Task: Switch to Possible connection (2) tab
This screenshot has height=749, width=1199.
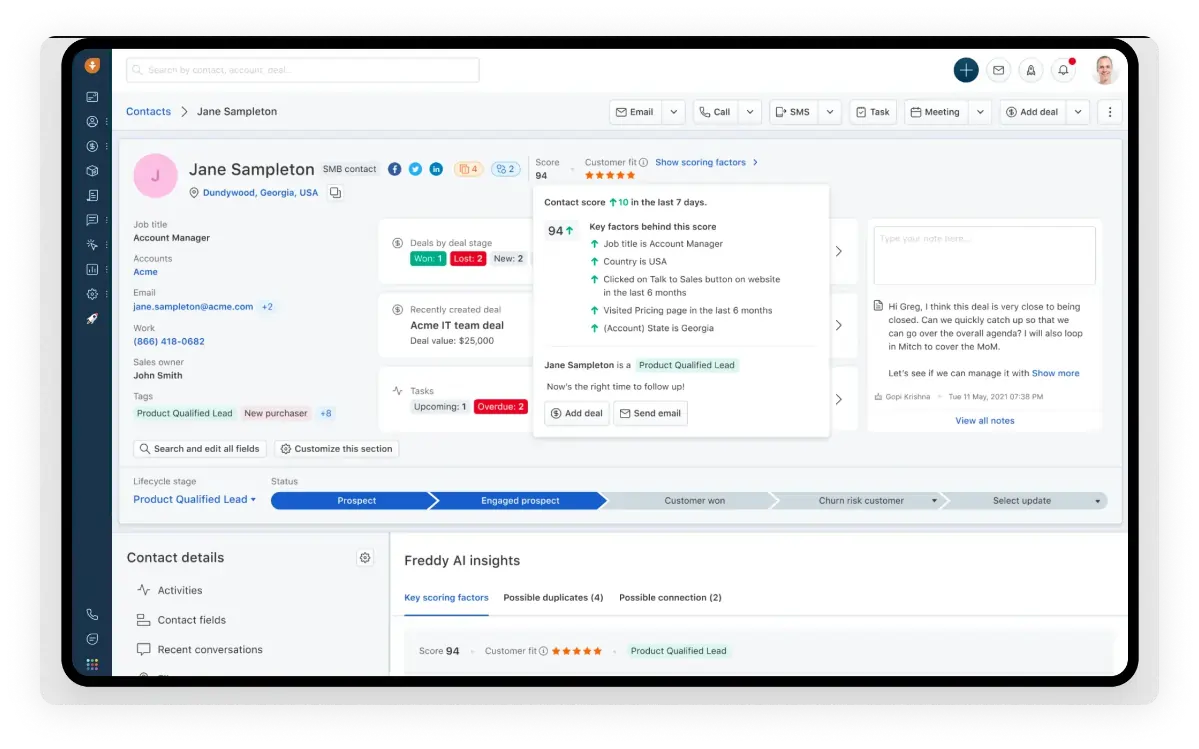Action: click(x=670, y=598)
